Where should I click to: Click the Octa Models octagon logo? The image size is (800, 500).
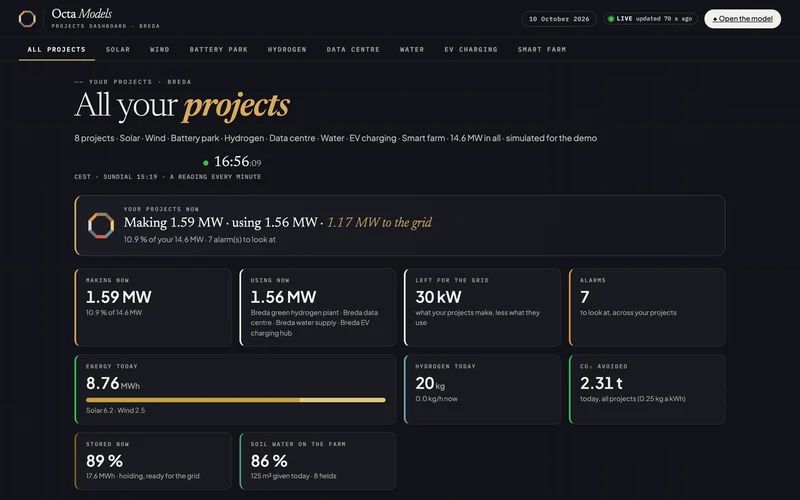pyautogui.click(x=27, y=19)
